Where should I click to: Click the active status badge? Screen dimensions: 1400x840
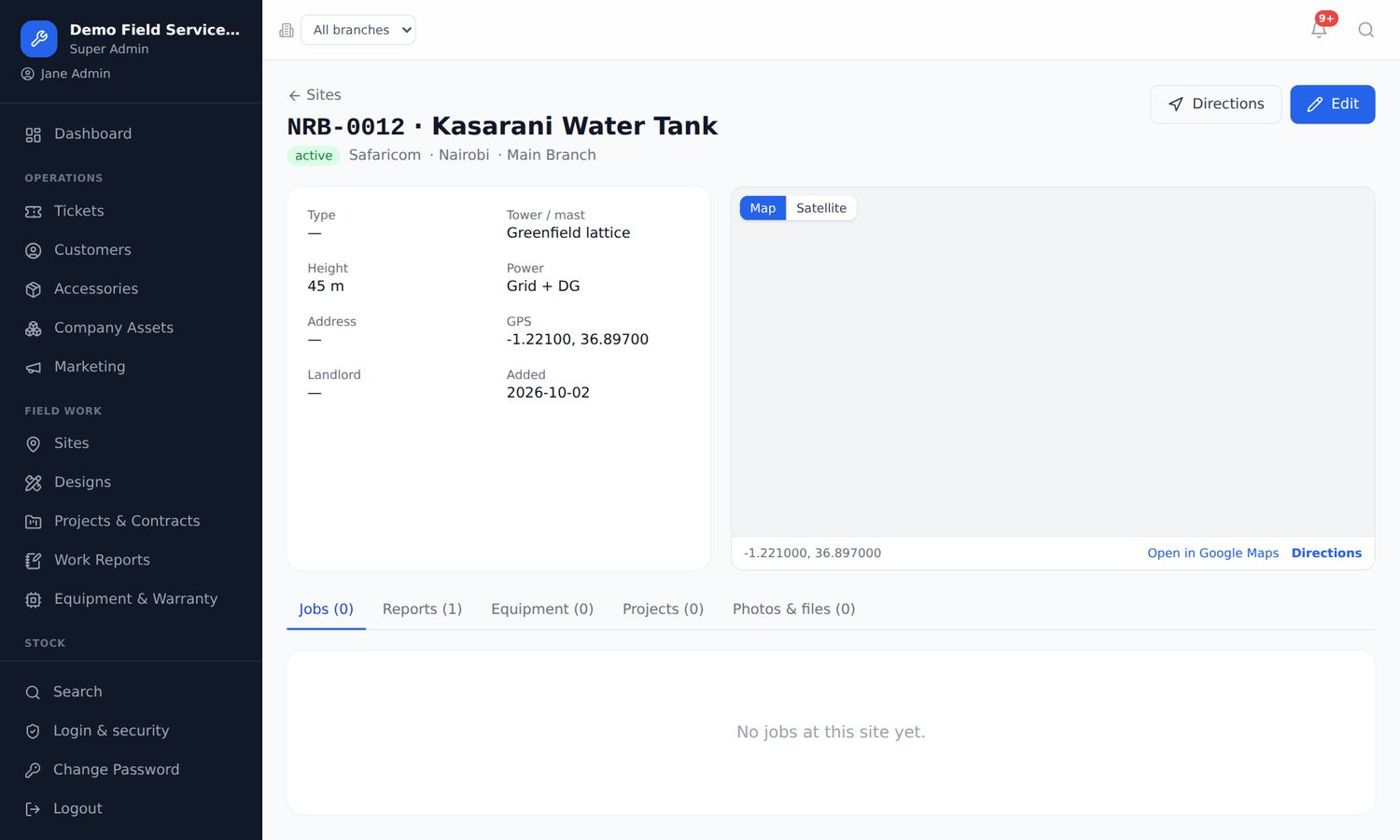[313, 155]
